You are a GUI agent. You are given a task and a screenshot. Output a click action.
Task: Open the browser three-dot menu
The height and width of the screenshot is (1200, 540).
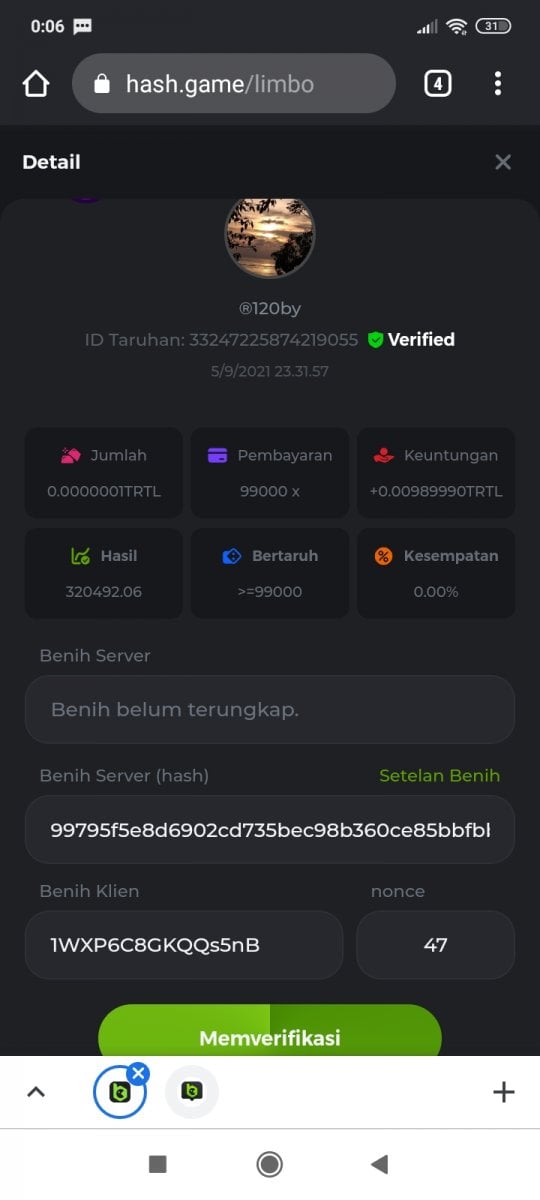point(497,84)
